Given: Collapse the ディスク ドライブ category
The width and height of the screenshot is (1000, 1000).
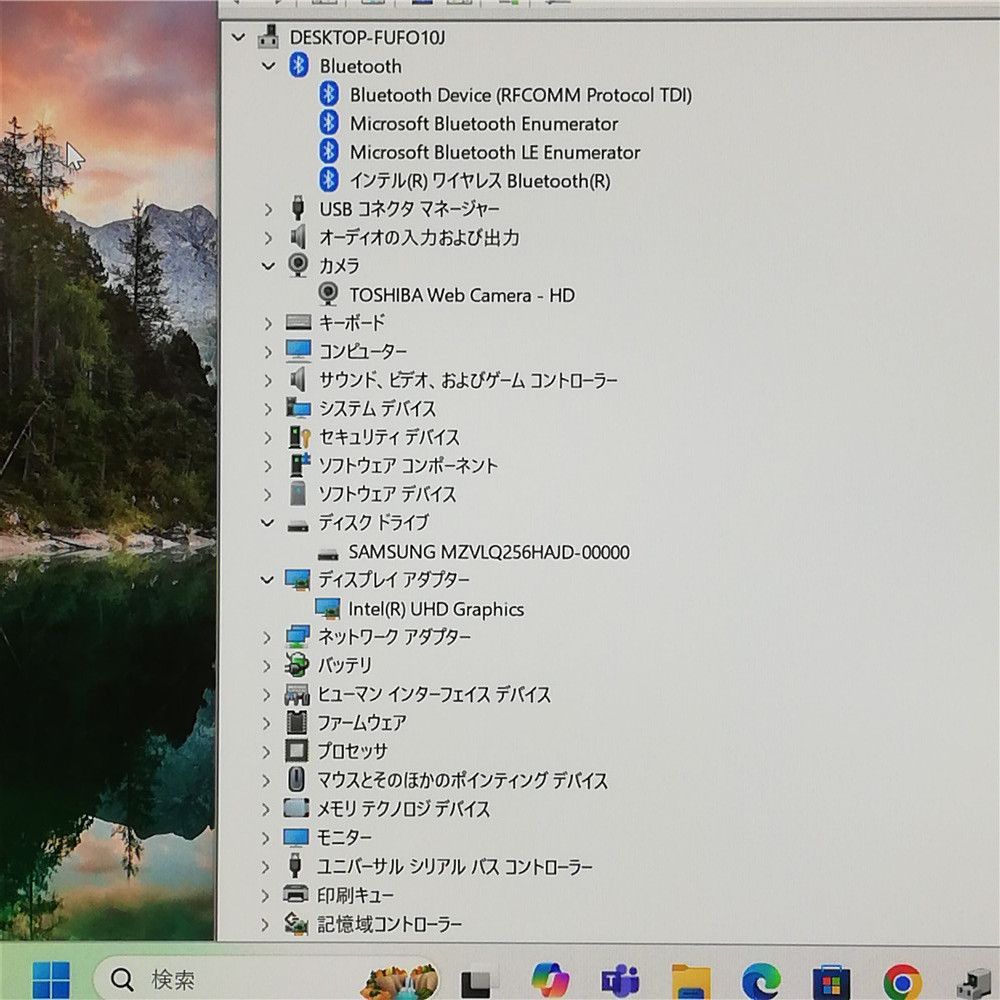Looking at the screenshot, I should click(x=267, y=522).
